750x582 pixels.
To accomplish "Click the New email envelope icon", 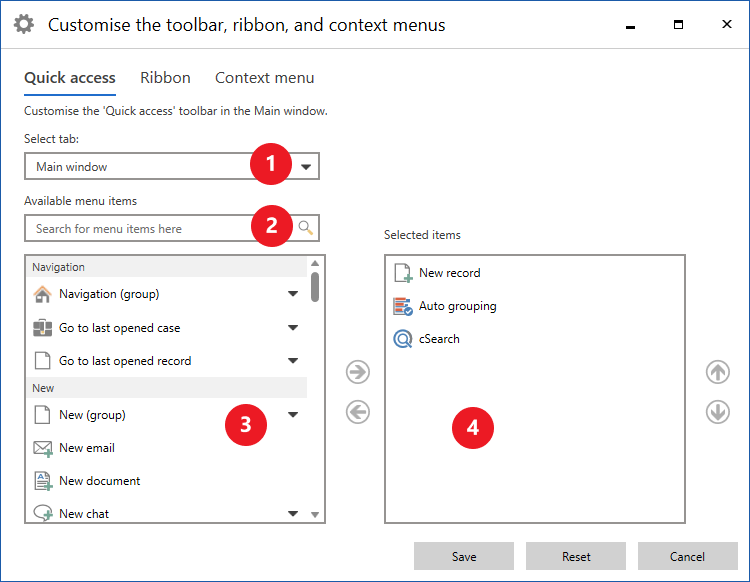I will tap(43, 449).
